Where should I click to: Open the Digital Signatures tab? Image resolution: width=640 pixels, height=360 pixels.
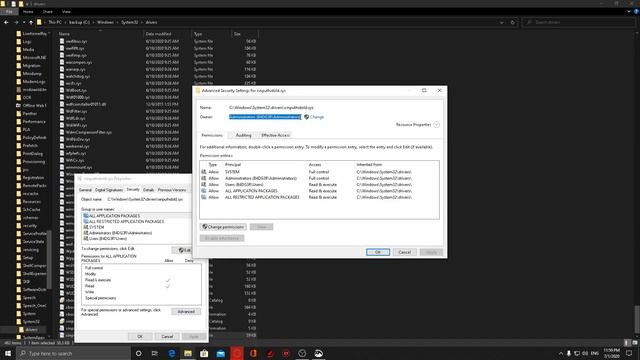tap(109, 190)
